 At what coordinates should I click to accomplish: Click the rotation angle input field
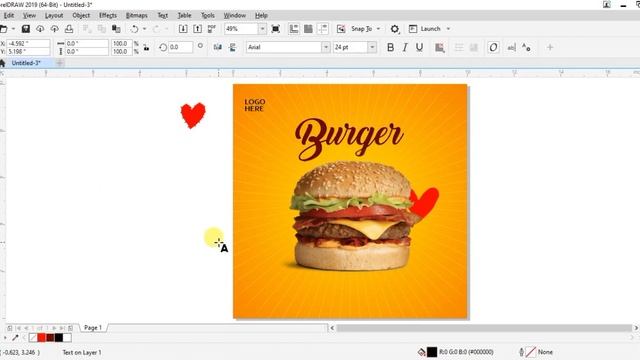tap(180, 47)
